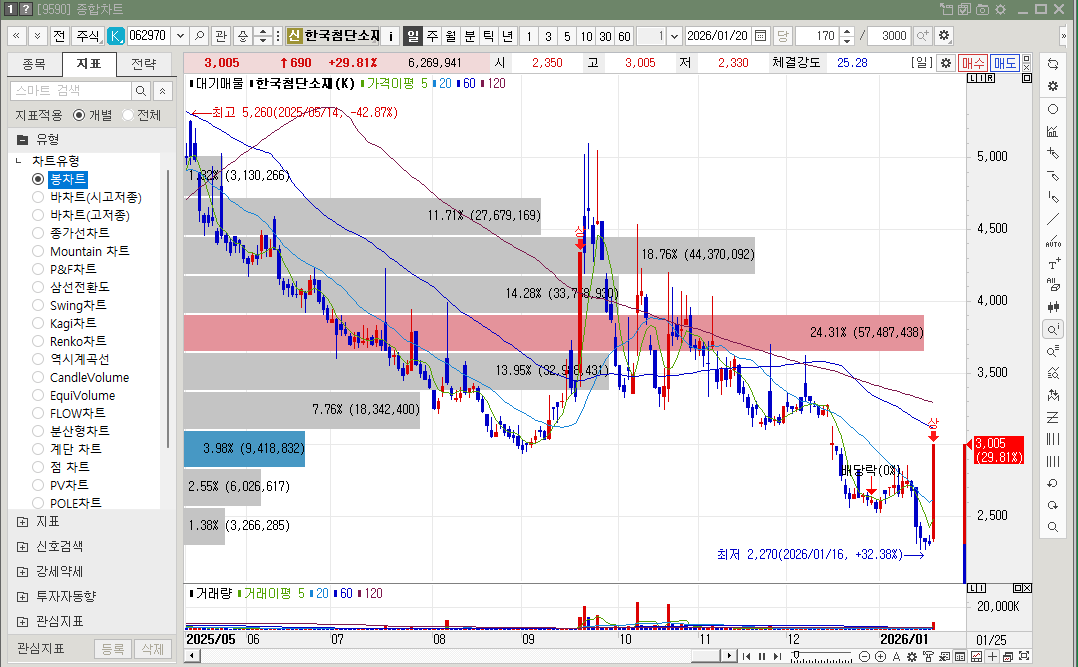Click the stock code search magnifier icon
This screenshot has width=1078, height=667.
point(199,36)
